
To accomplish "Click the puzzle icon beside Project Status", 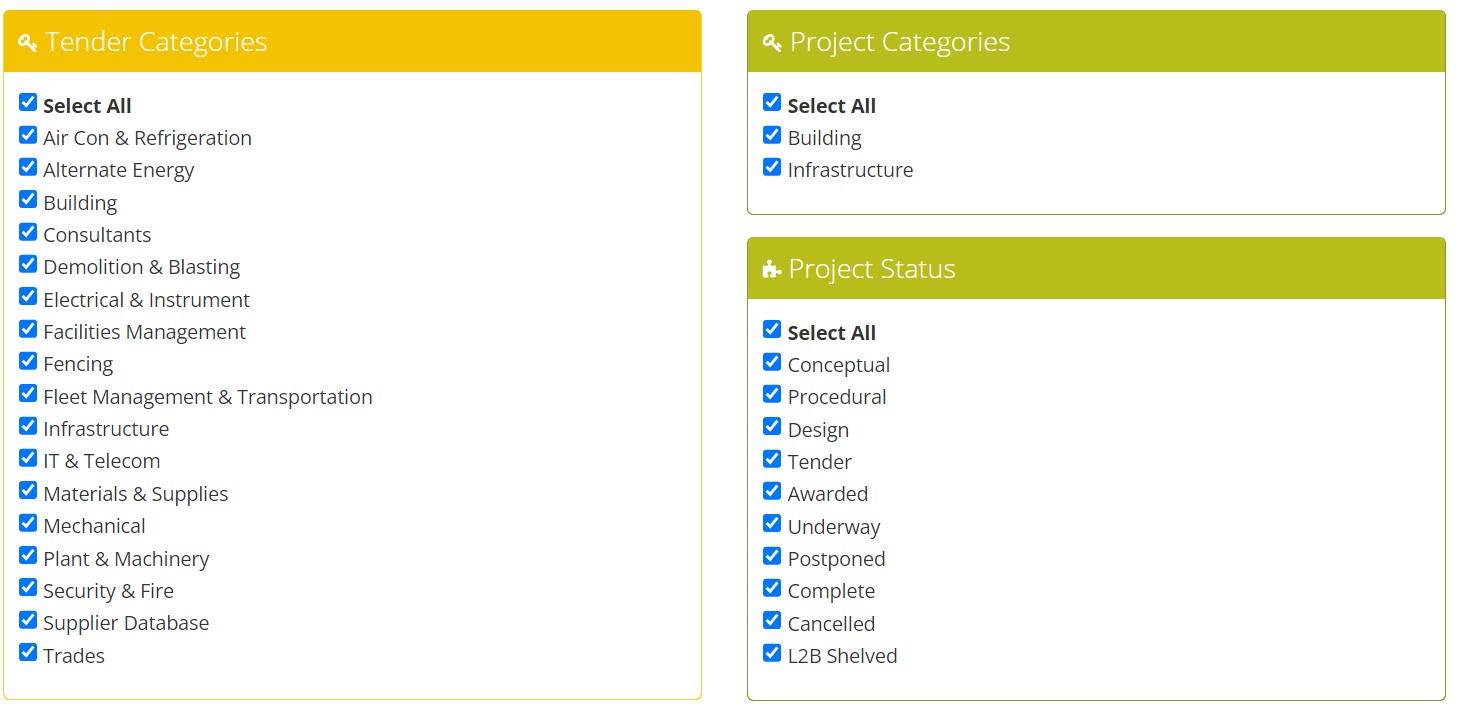I will pyautogui.click(x=772, y=269).
